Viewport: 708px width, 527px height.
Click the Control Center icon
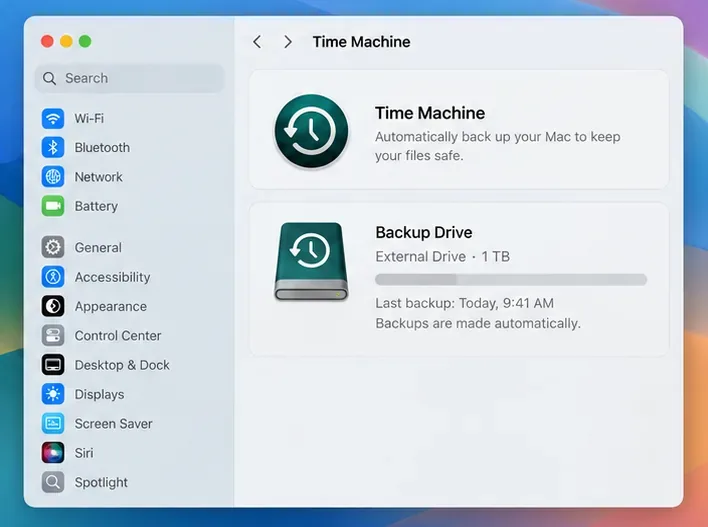tap(53, 336)
